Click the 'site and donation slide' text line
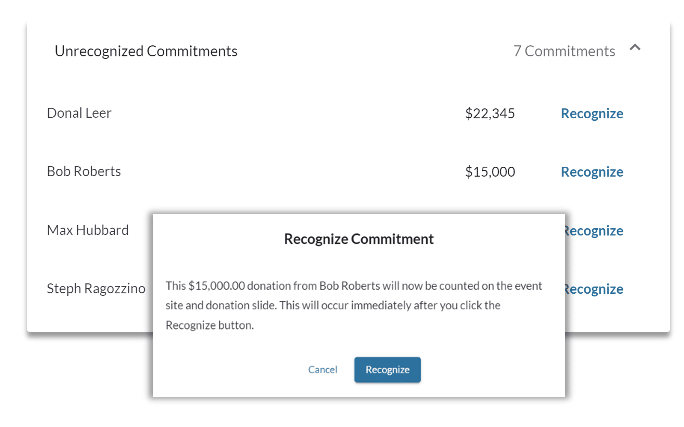The width and height of the screenshot is (684, 427). click(x=333, y=305)
